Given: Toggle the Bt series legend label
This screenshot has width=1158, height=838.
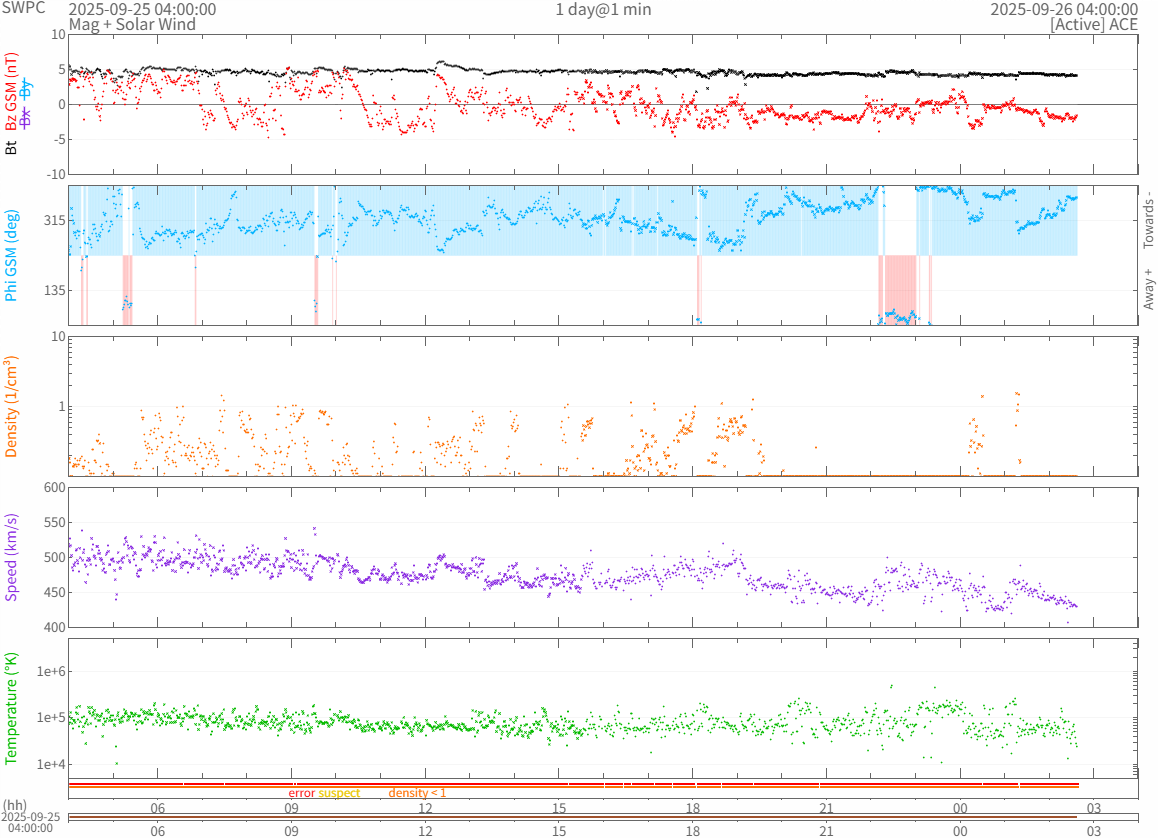Looking at the screenshot, I should click(x=12, y=148).
